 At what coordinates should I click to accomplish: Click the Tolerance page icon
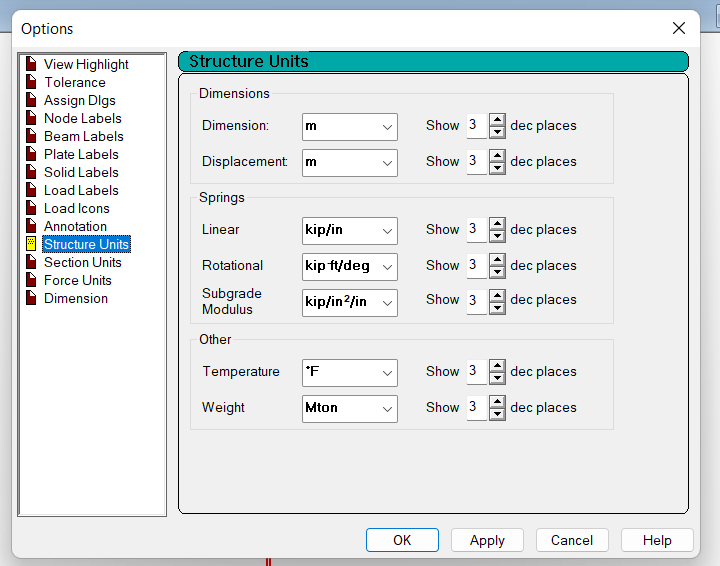coord(31,82)
